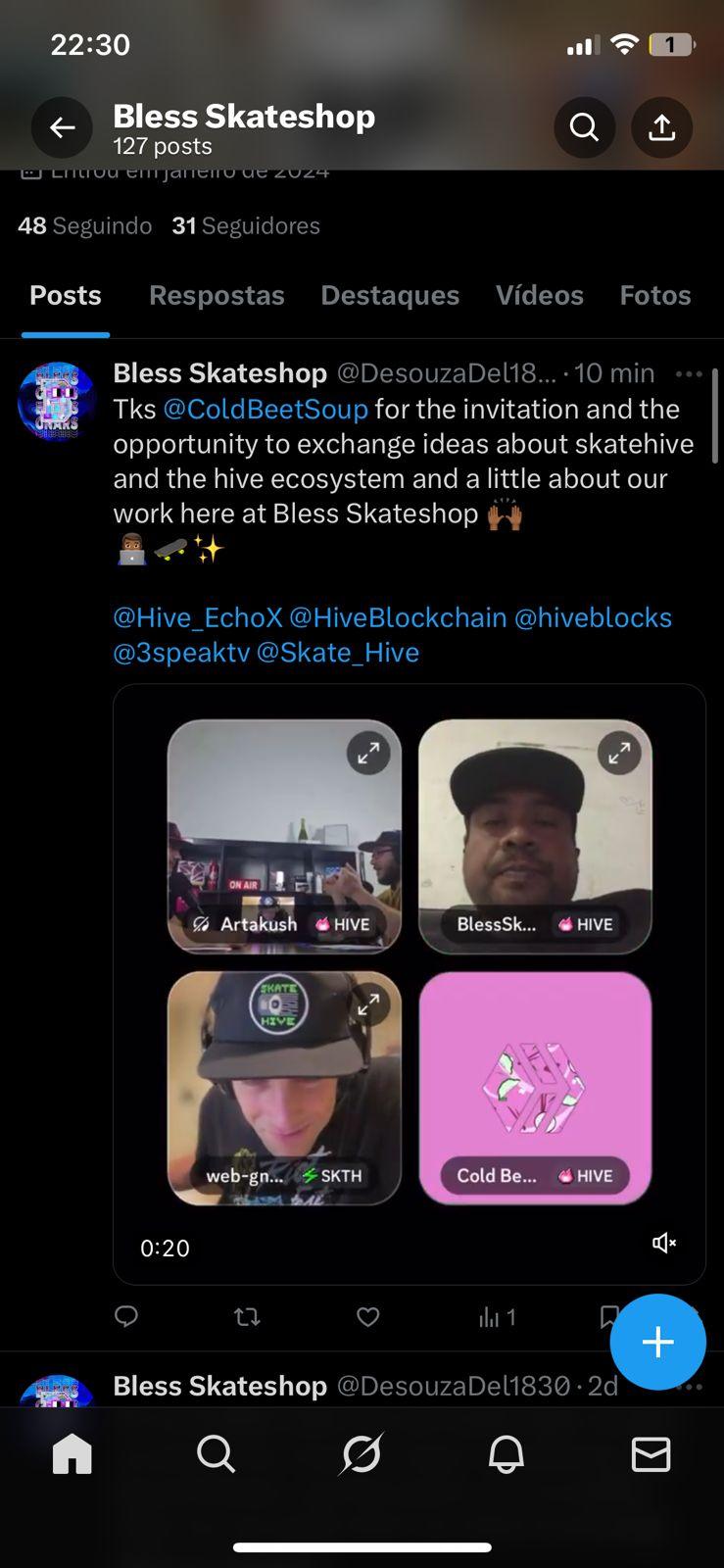Open the @ColdBeetSoup mention link
The width and height of the screenshot is (724, 1568).
tap(265, 409)
